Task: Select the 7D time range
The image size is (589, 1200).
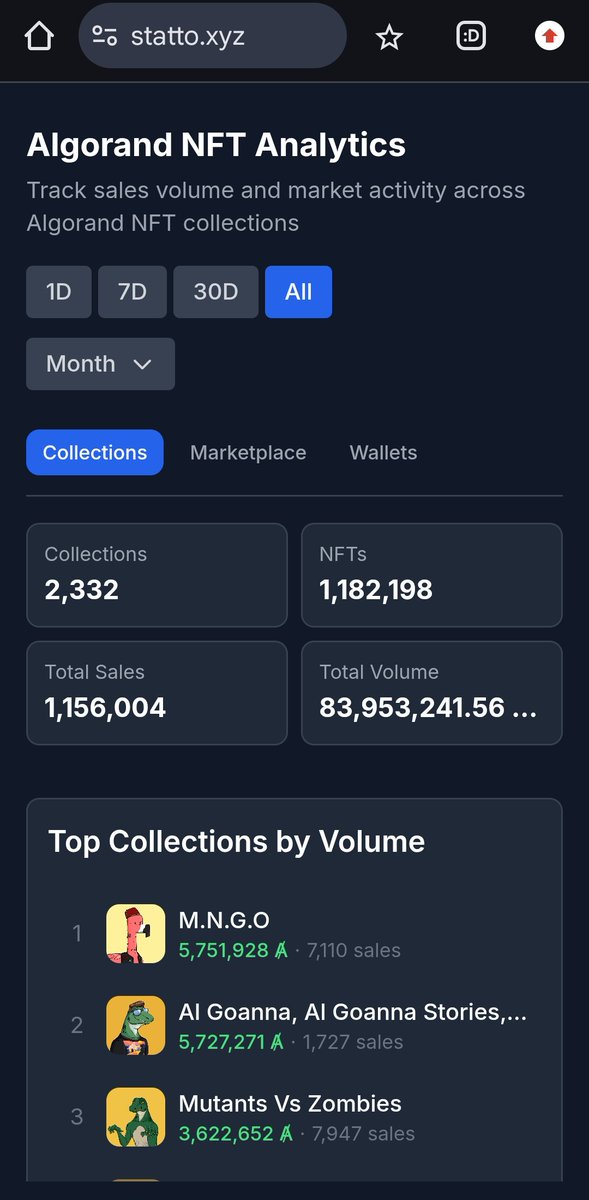Action: pos(132,292)
